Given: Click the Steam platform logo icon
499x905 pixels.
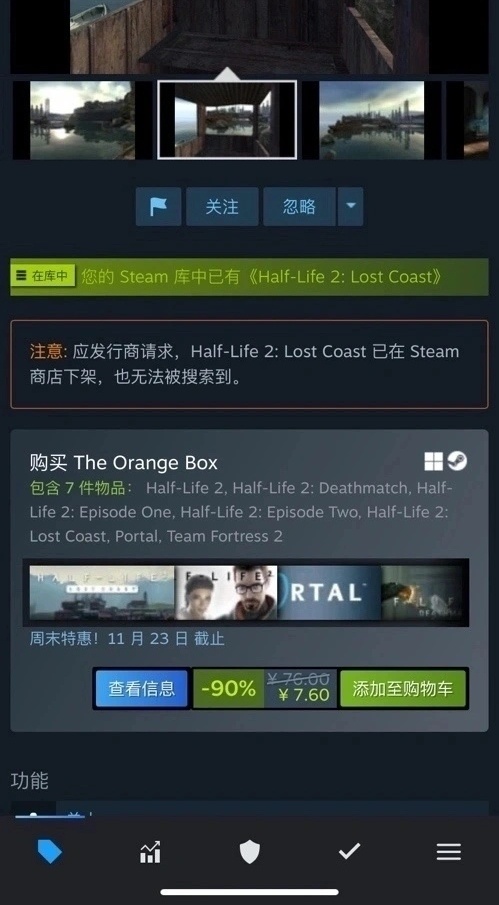Looking at the screenshot, I should (457, 461).
